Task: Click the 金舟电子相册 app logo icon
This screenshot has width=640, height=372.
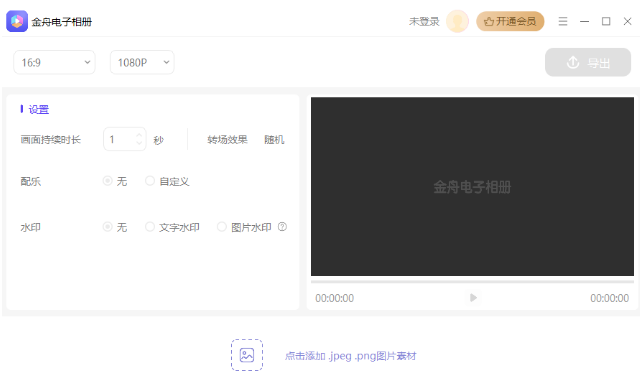Action: 17,21
